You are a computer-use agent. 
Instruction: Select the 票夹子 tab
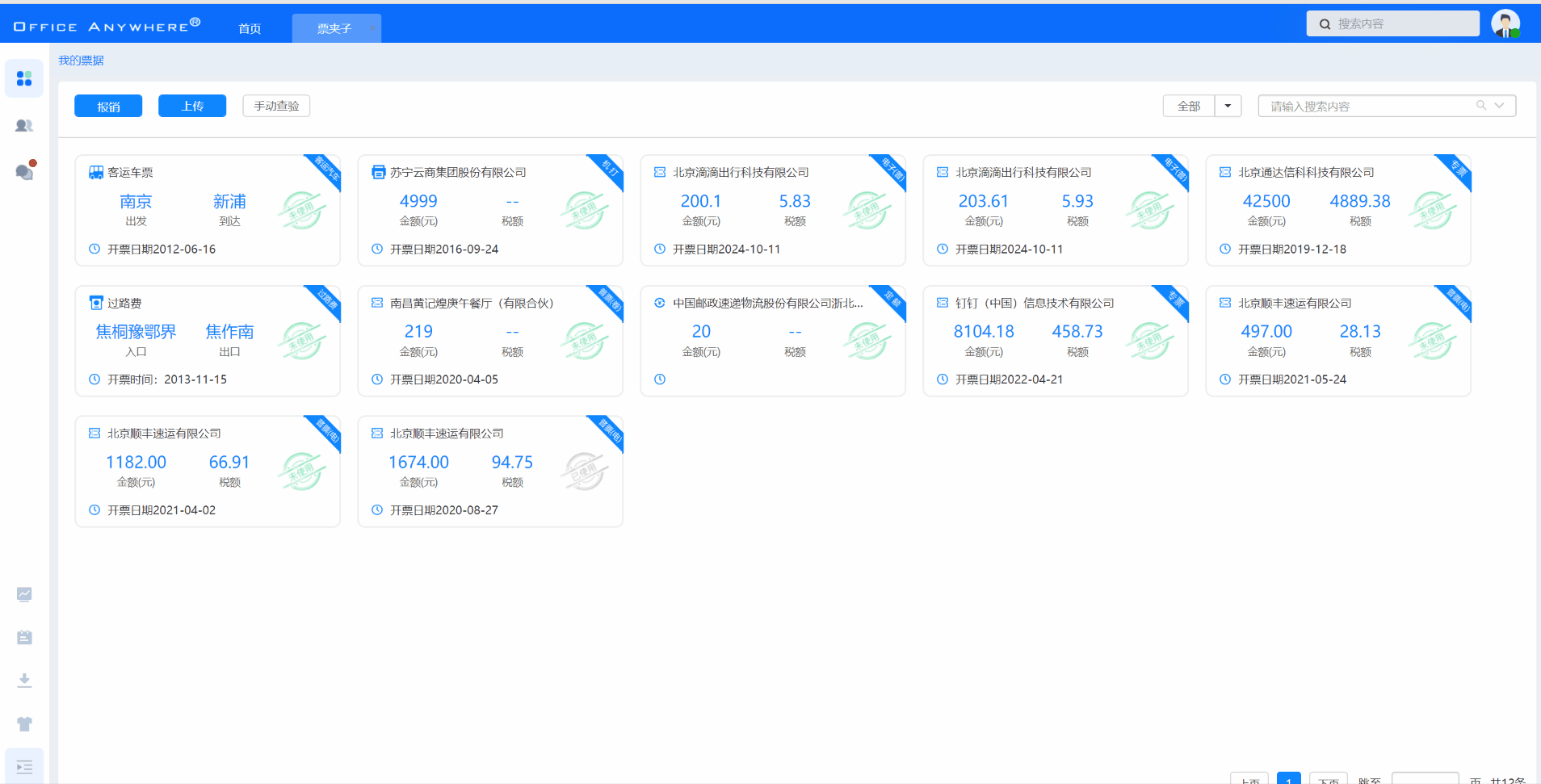[x=334, y=28]
